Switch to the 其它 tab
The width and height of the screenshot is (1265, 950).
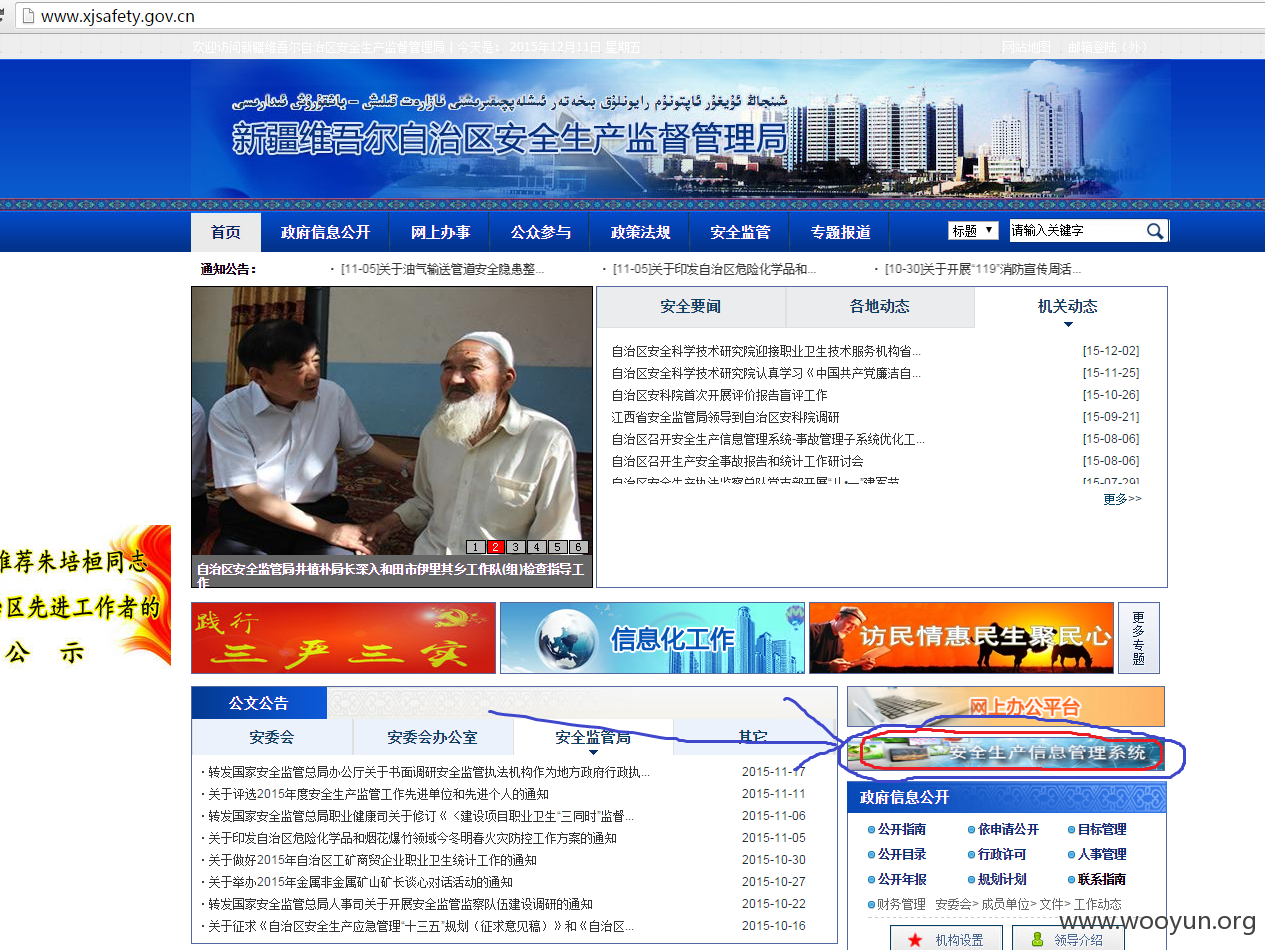click(754, 737)
